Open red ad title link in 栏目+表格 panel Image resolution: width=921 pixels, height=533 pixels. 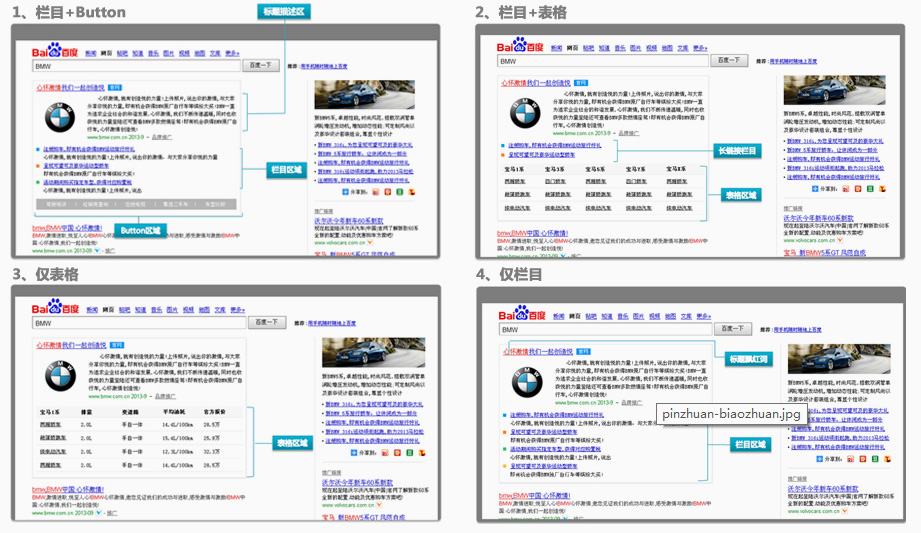(536, 83)
